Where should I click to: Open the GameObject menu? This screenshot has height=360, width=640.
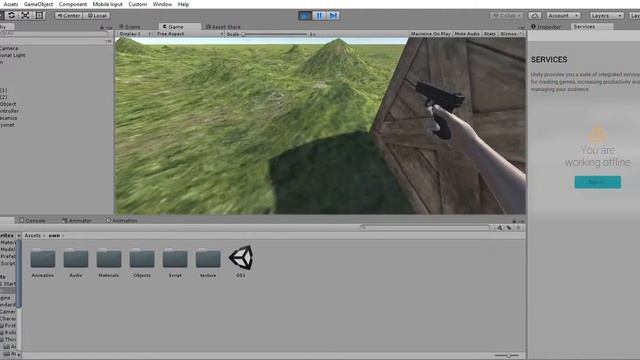coord(38,4)
